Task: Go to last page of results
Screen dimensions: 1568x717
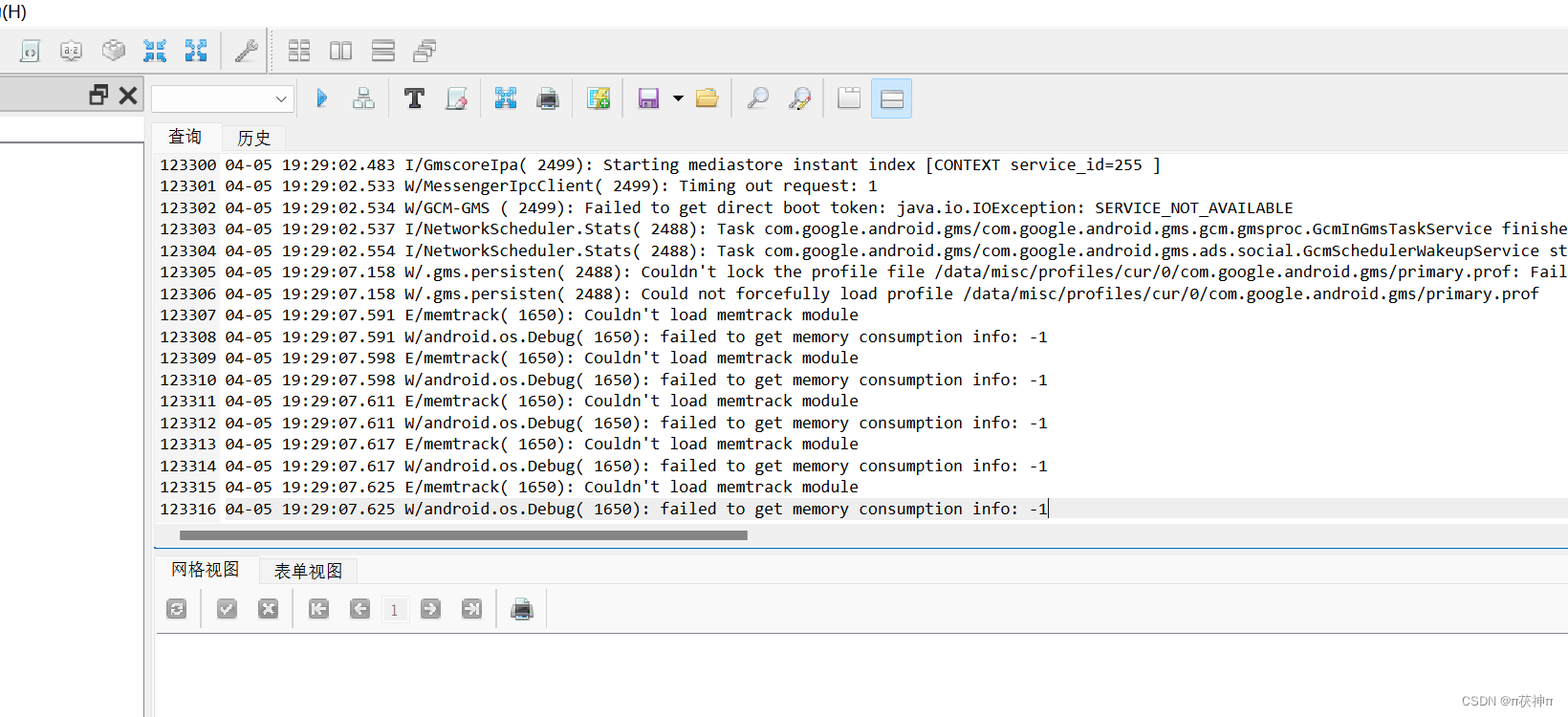Action: pyautogui.click(x=472, y=609)
